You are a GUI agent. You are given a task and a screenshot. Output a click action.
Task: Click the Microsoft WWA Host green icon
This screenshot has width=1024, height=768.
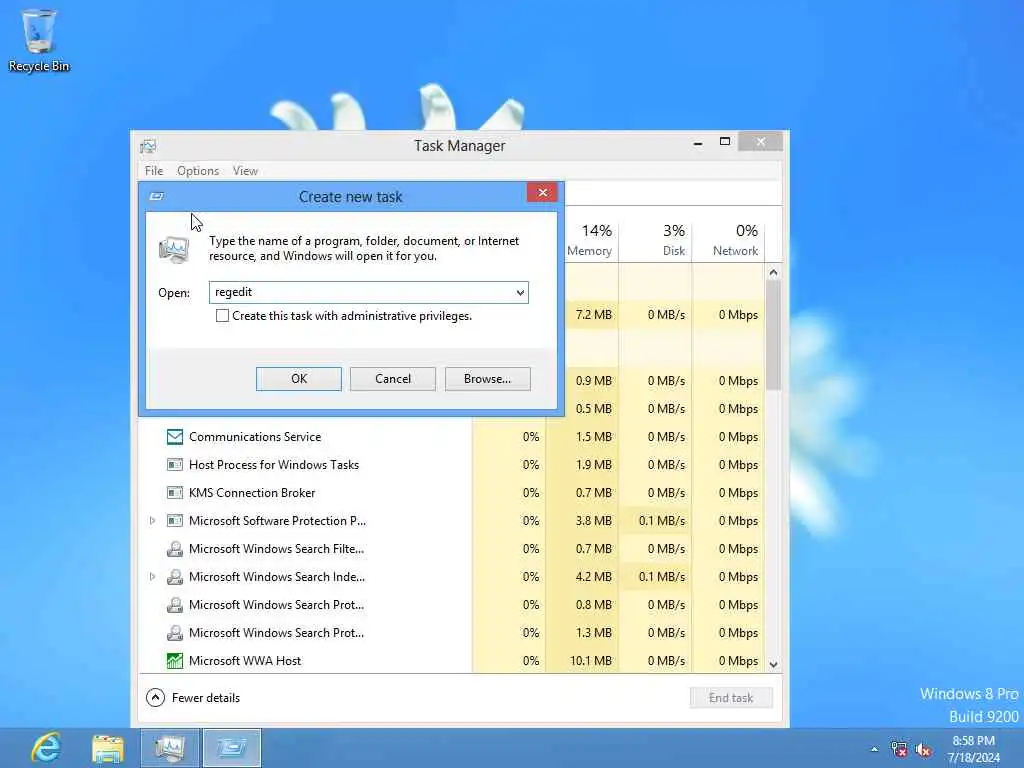tap(174, 661)
